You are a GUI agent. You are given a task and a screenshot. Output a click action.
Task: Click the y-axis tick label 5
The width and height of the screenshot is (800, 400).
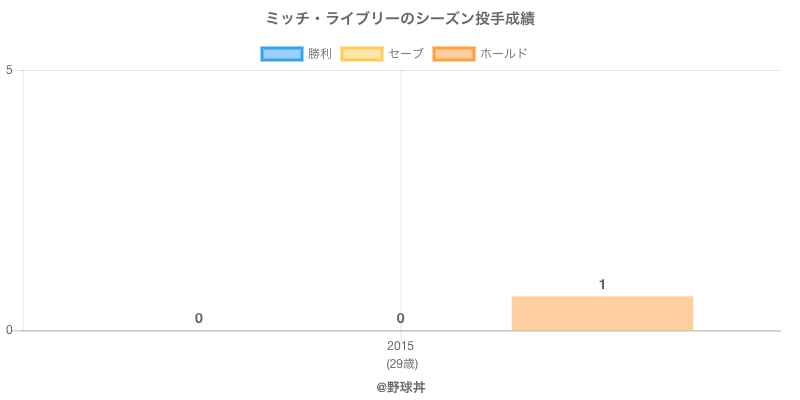click(9, 70)
